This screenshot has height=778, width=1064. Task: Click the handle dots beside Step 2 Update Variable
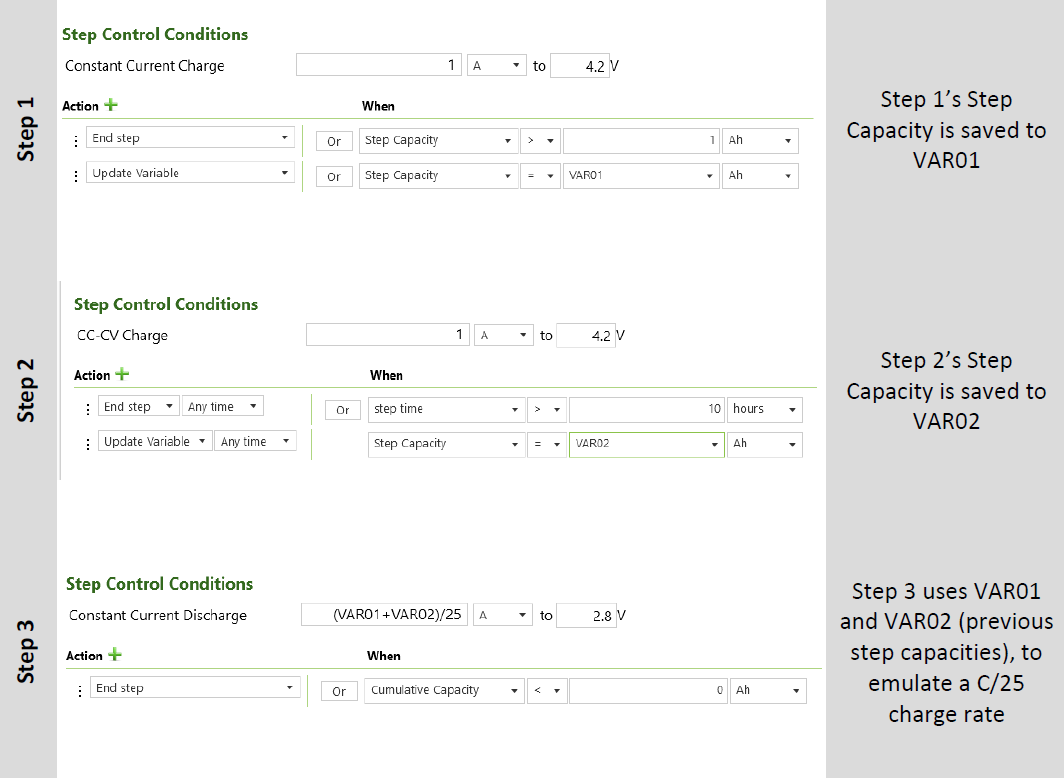pos(88,444)
